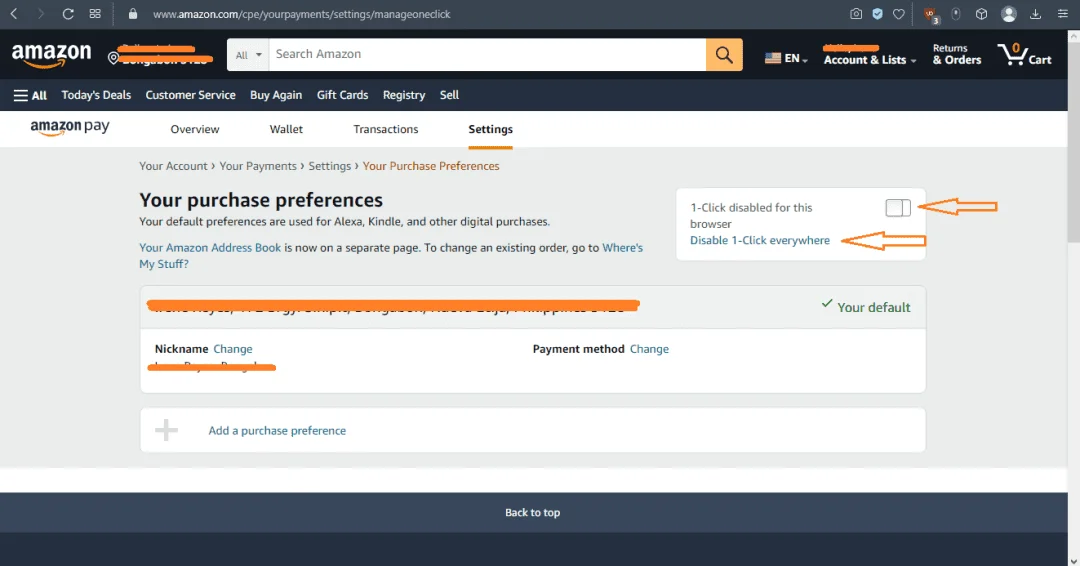Switch to the Wallet tab
1080x566 pixels.
[x=286, y=129]
